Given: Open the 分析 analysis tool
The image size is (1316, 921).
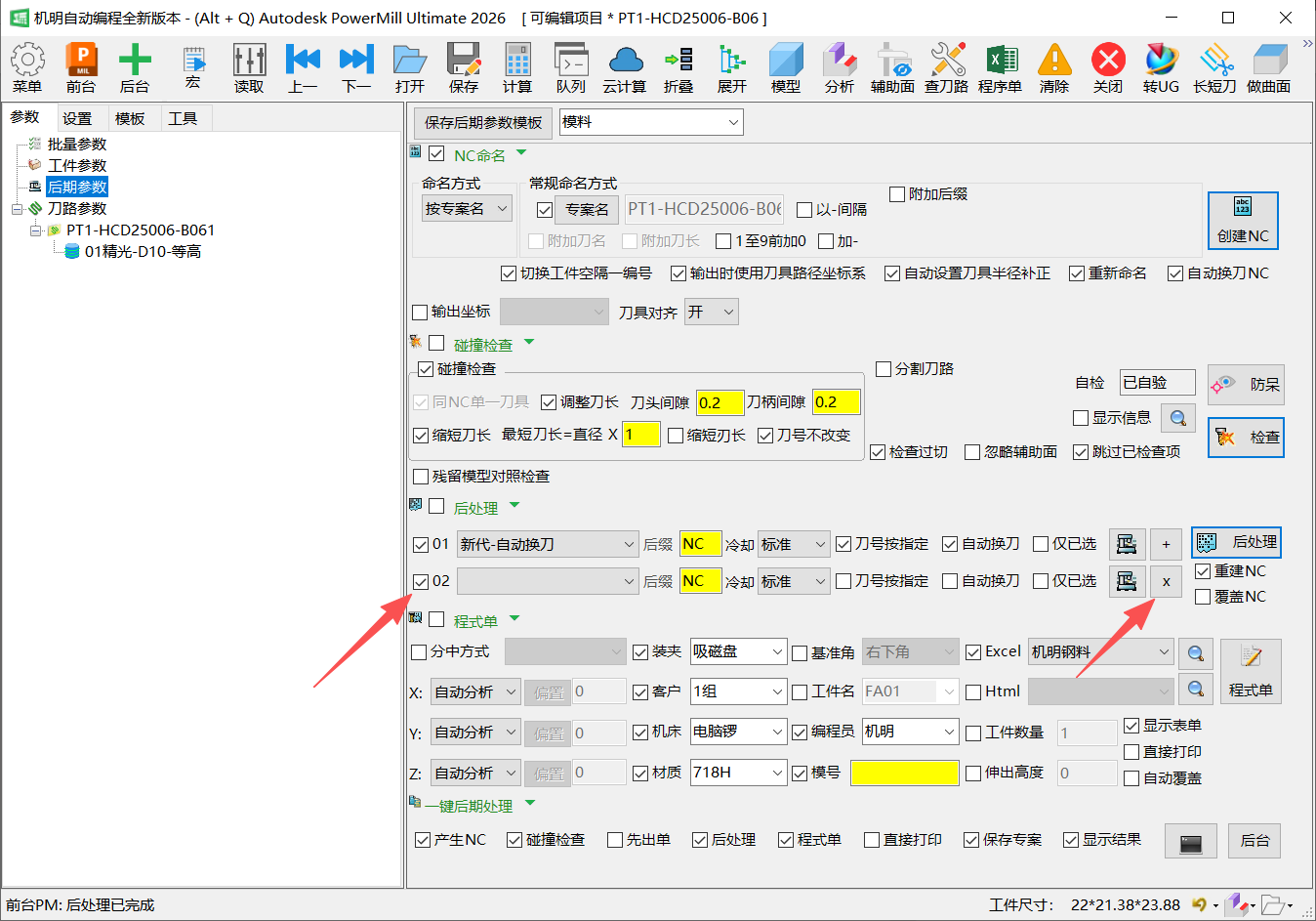Looking at the screenshot, I should 840,67.
